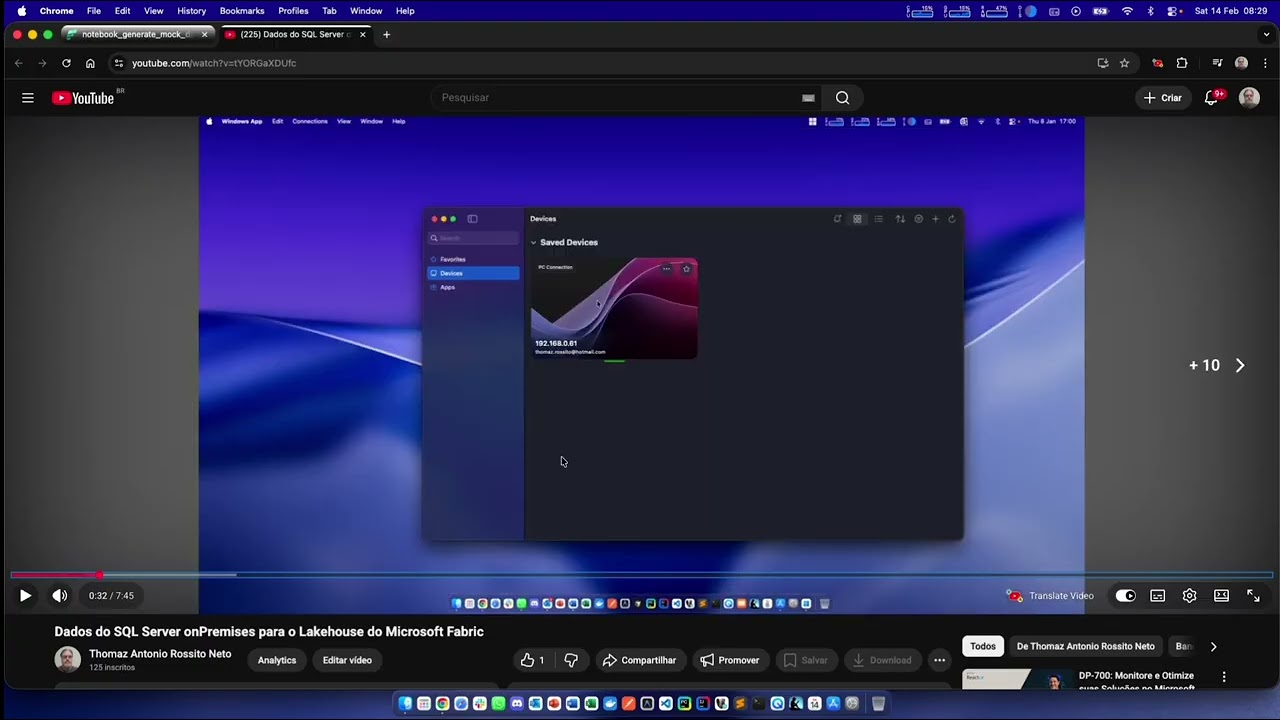Open more actions ellipsis below video
Viewport: 1280px width, 720px height.
[939, 660]
